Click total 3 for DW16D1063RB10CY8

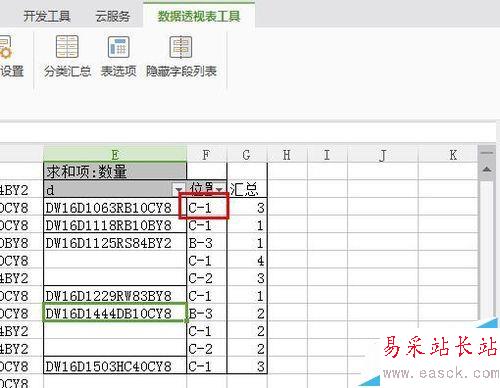click(247, 208)
